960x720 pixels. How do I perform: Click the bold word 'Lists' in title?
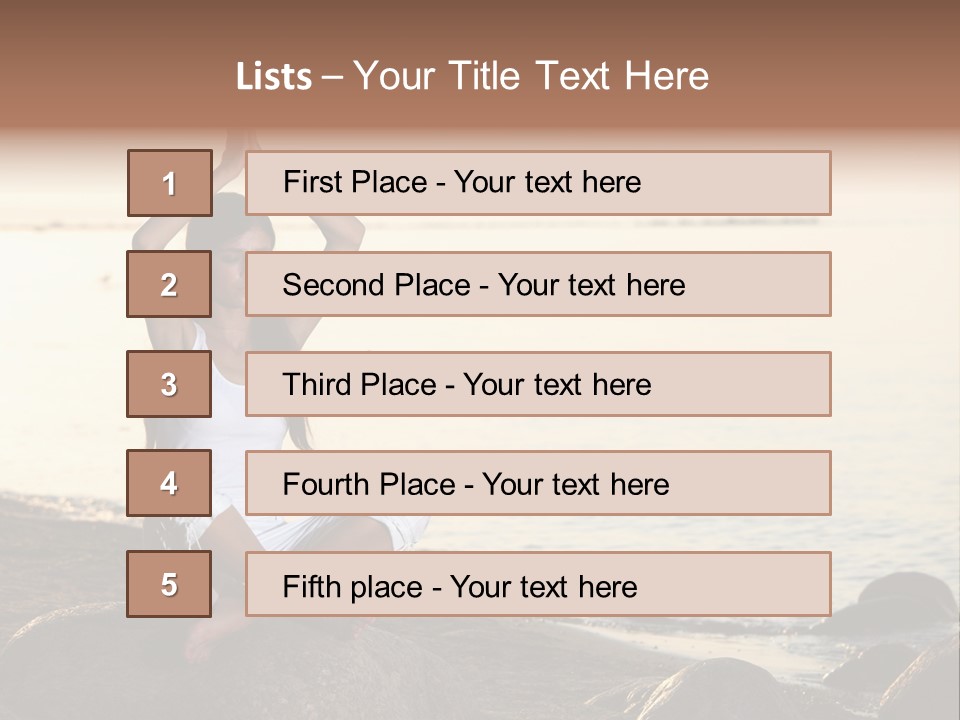coord(274,77)
